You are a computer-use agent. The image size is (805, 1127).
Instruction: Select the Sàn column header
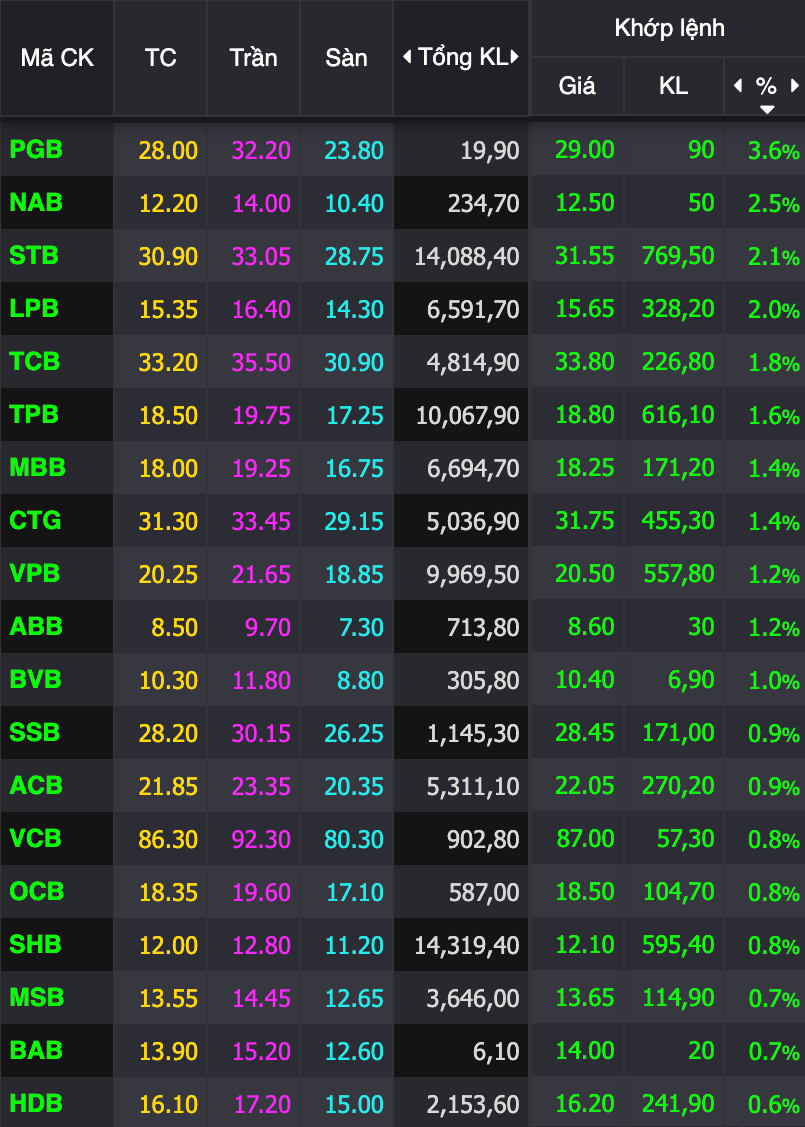coord(346,58)
